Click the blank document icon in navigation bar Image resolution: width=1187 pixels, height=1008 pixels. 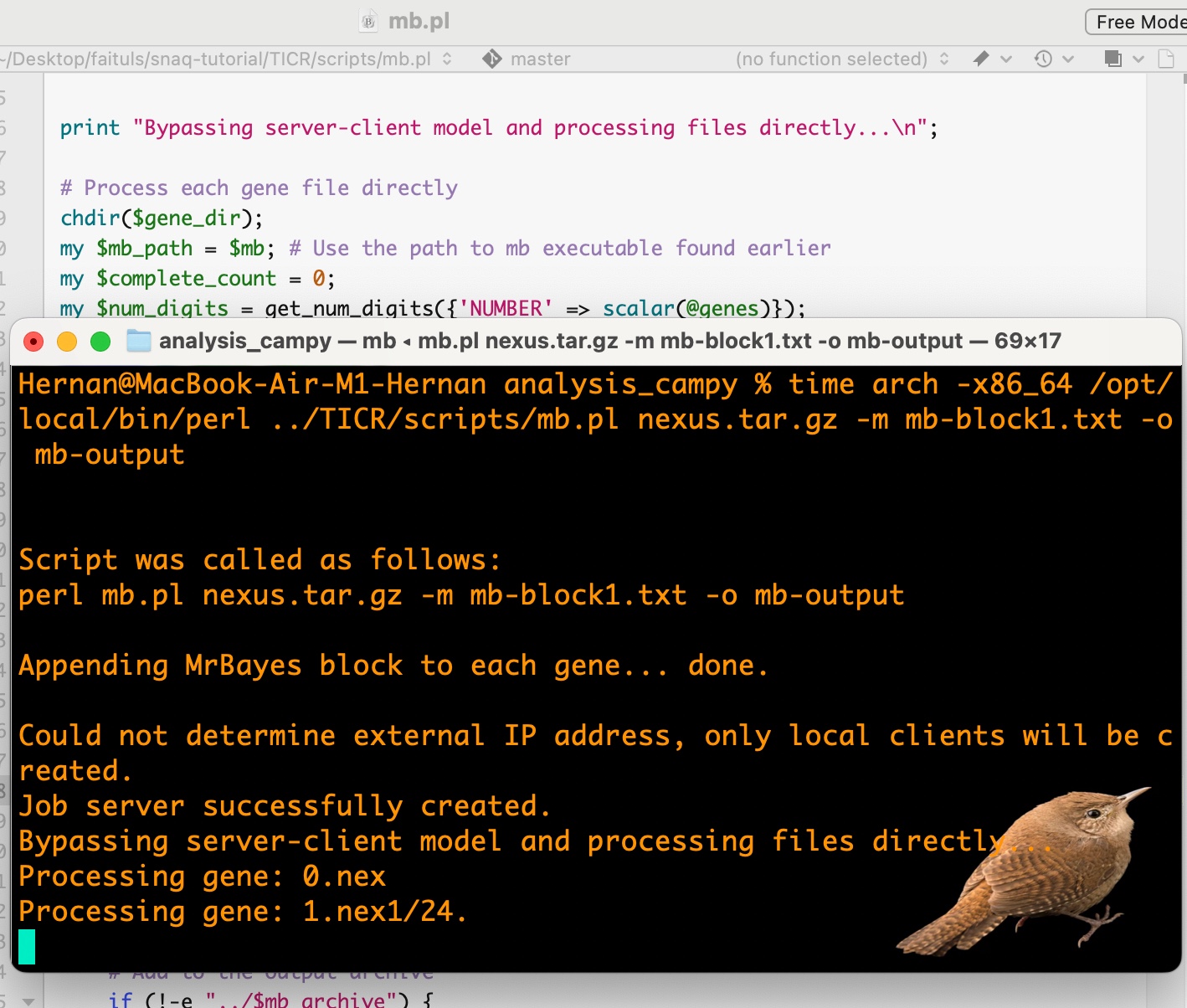click(1166, 59)
